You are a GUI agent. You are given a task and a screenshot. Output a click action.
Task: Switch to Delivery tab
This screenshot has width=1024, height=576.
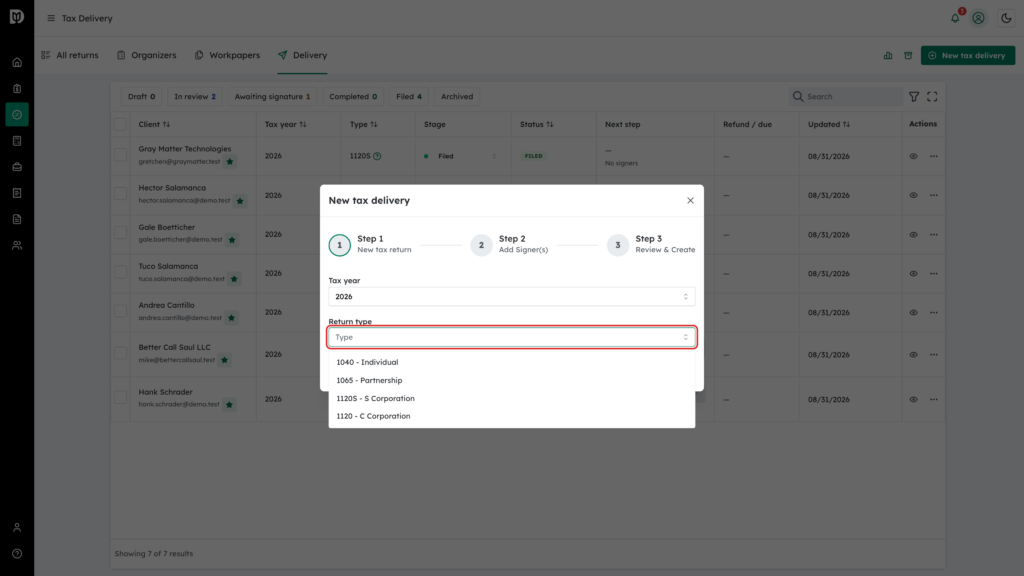click(x=302, y=56)
